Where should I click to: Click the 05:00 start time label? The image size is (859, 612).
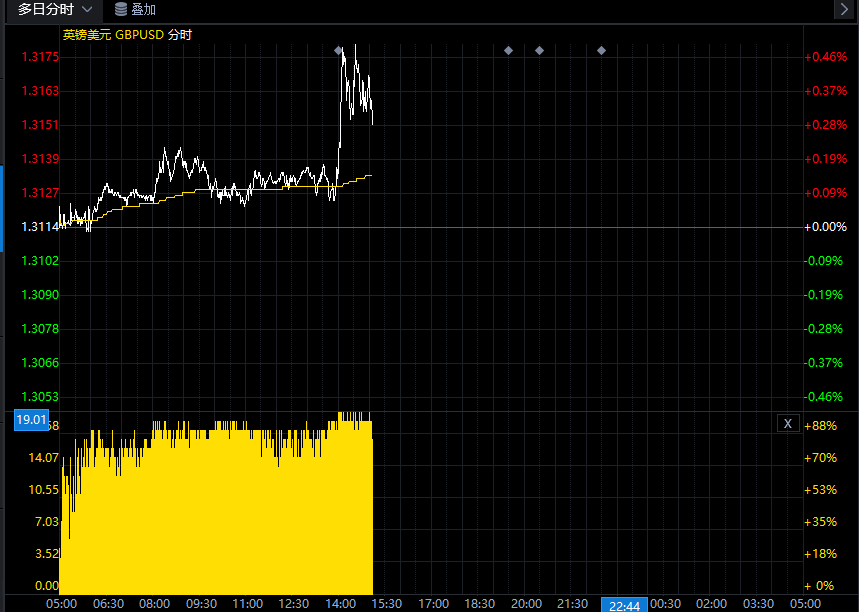pyautogui.click(x=62, y=604)
